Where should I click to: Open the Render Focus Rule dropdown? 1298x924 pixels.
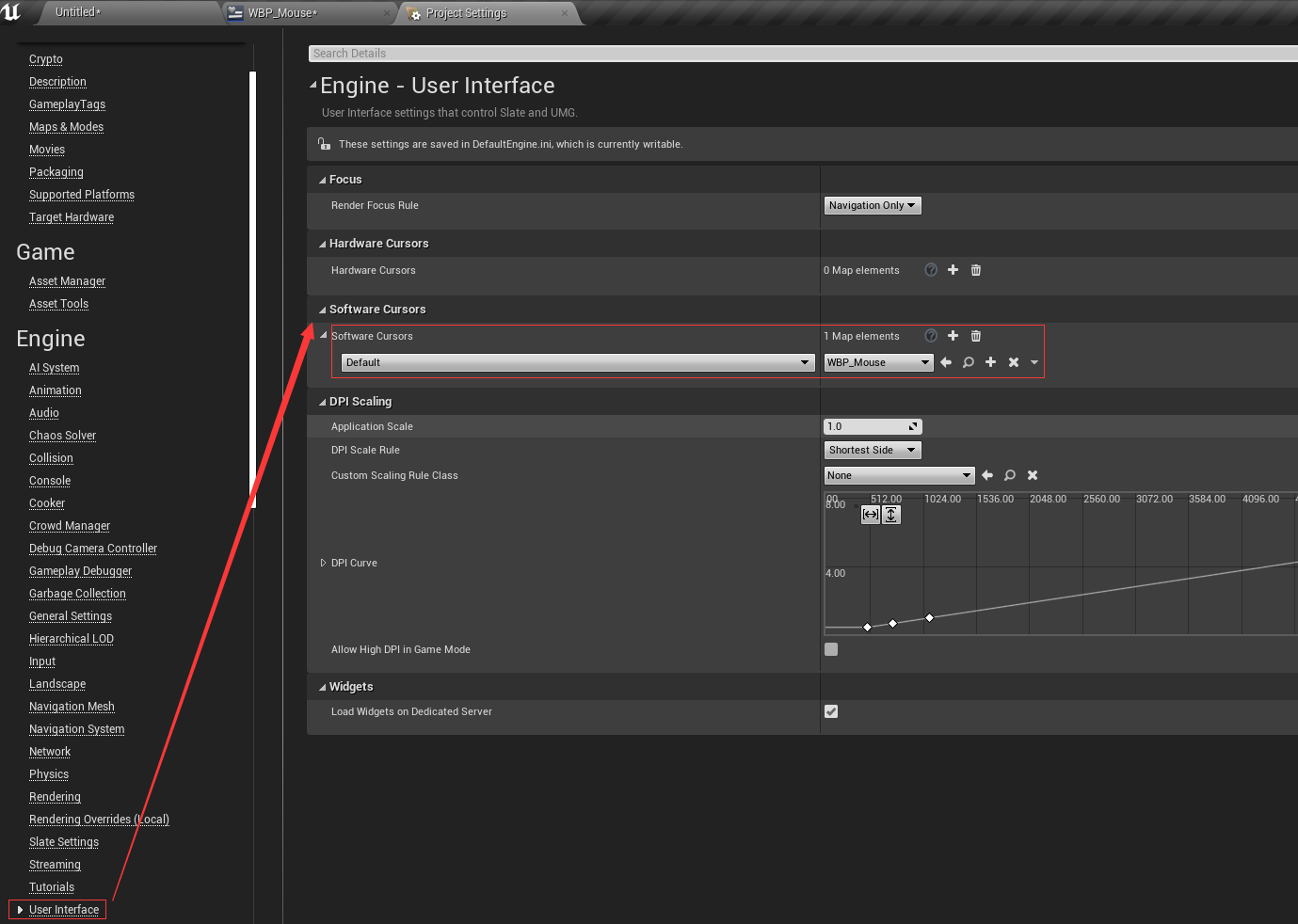[872, 204]
